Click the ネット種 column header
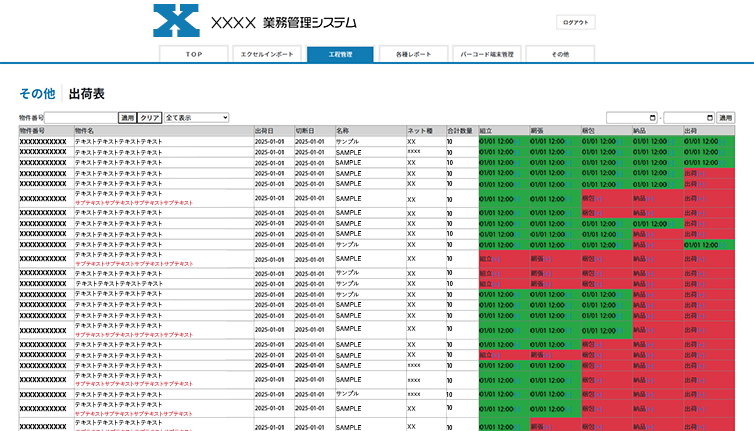The image size is (754, 431). (x=420, y=131)
